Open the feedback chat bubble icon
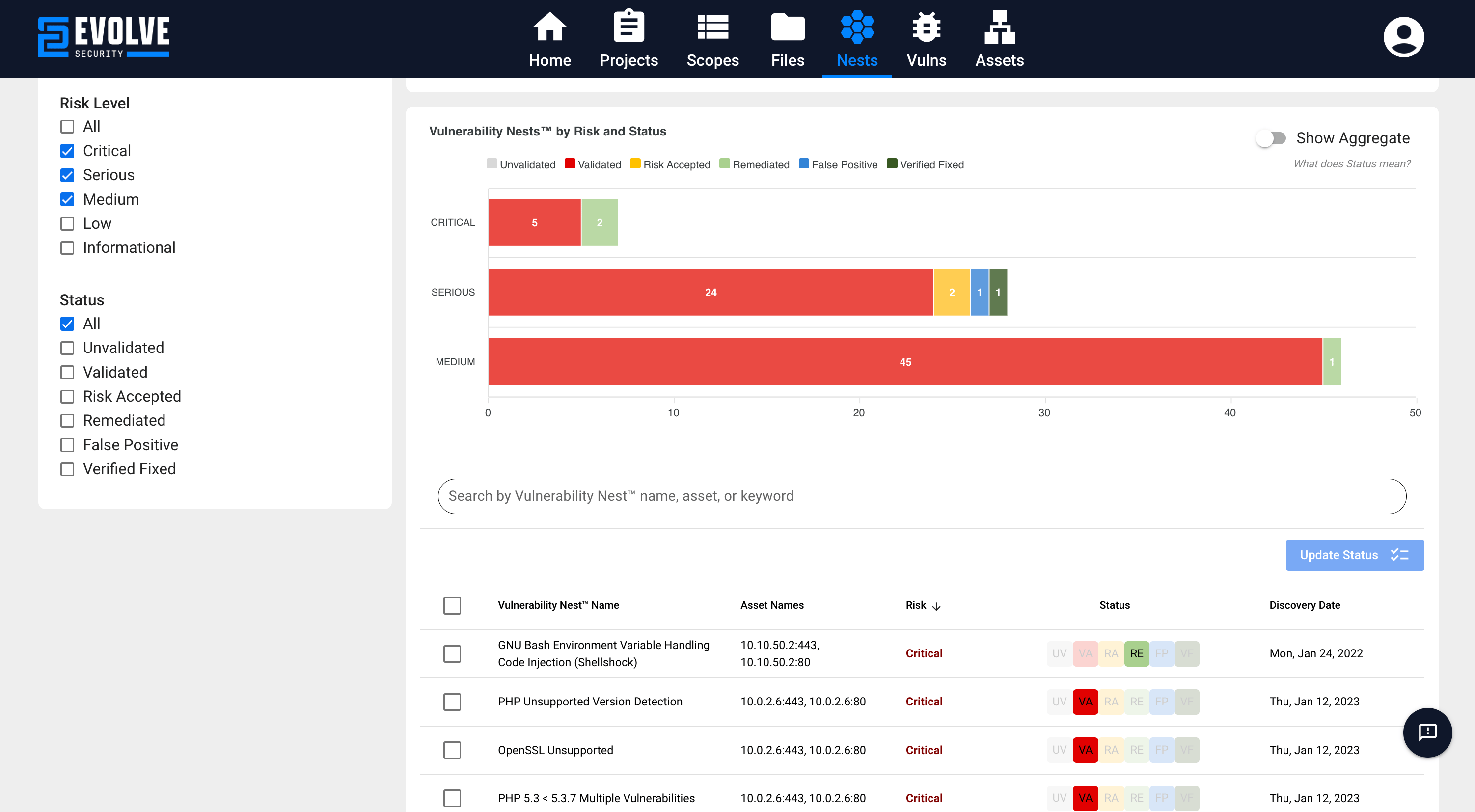The height and width of the screenshot is (812, 1475). pyautogui.click(x=1427, y=732)
